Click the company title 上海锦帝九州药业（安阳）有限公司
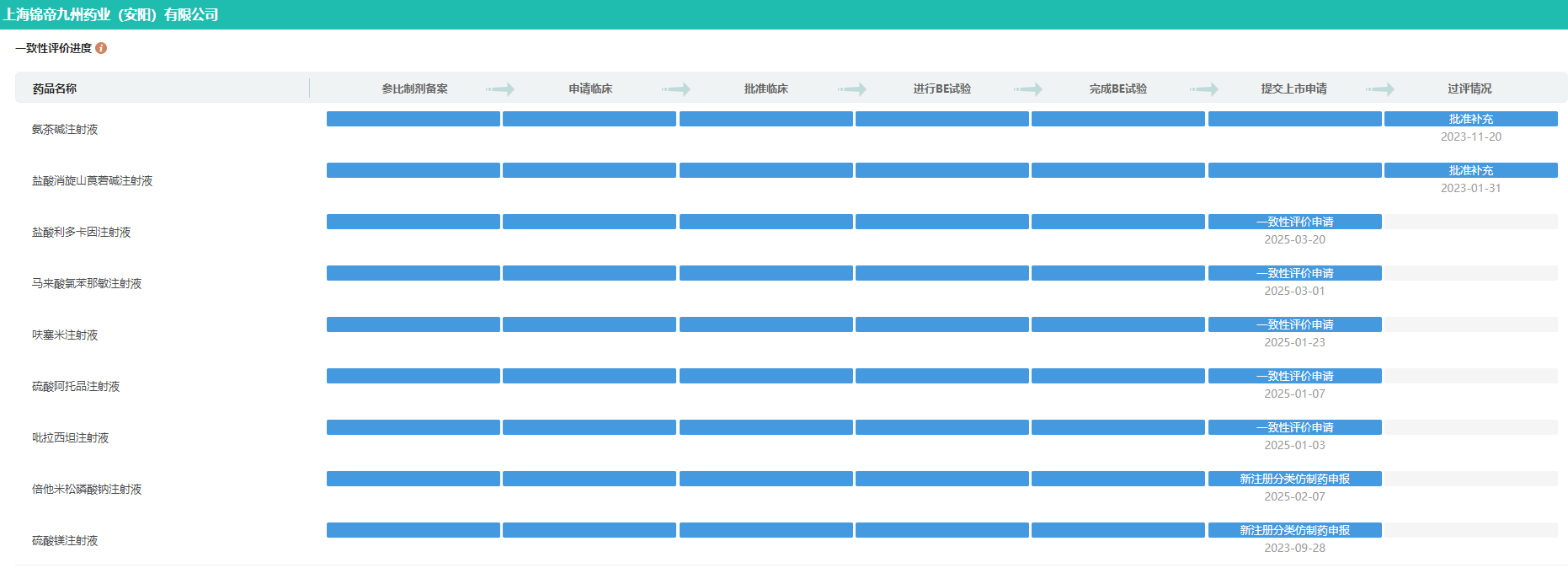 click(110, 14)
